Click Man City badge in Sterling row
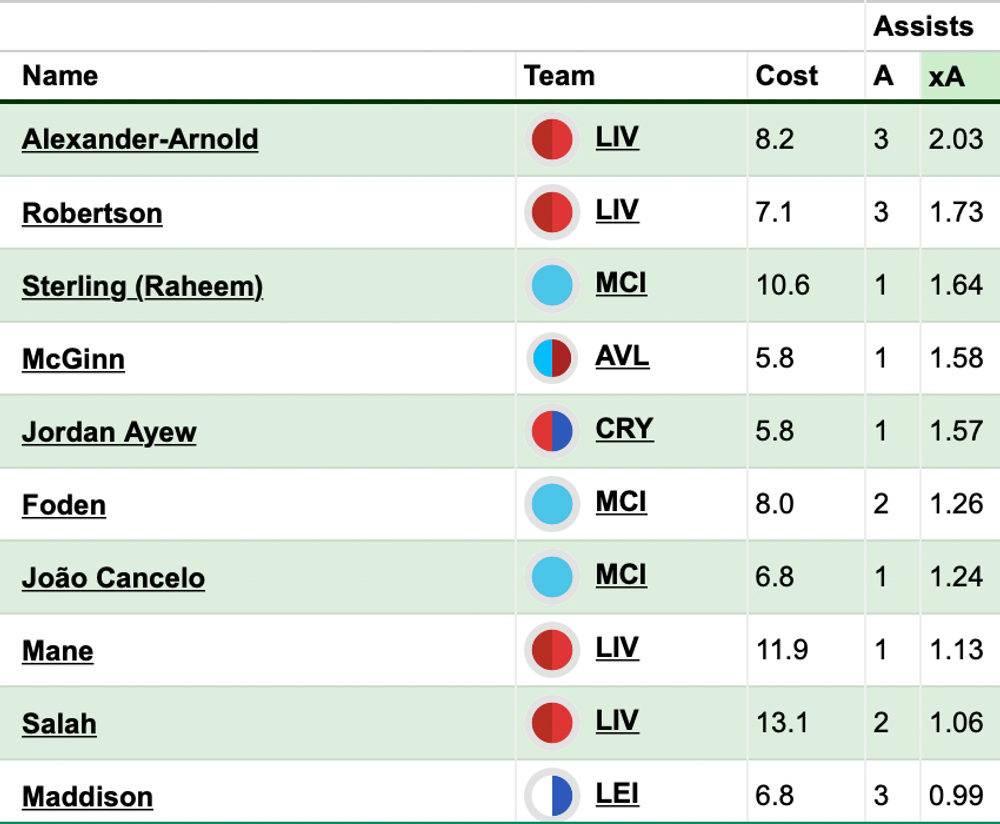This screenshot has height=824, width=1000. [x=552, y=285]
